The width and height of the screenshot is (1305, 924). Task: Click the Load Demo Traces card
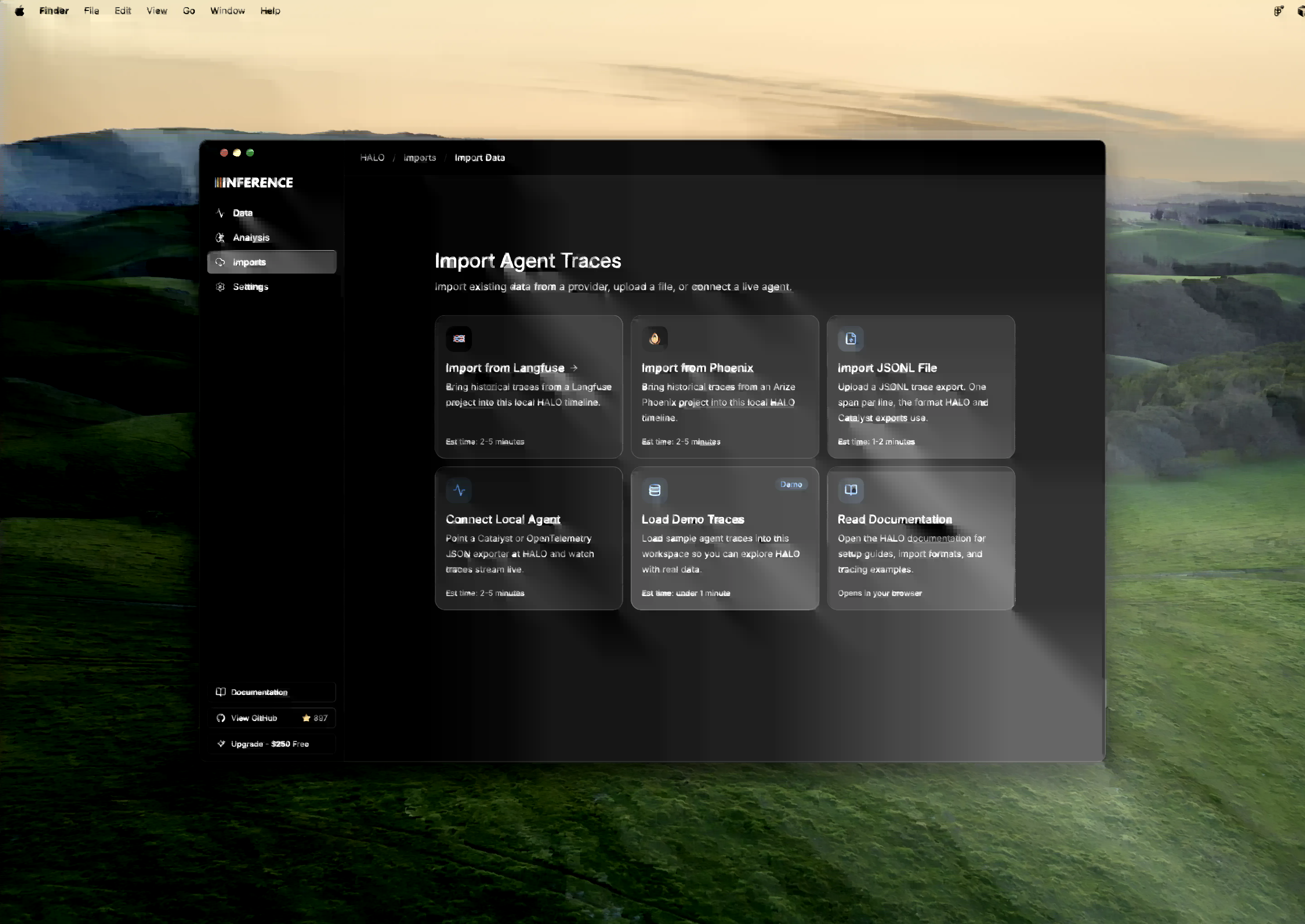point(725,538)
